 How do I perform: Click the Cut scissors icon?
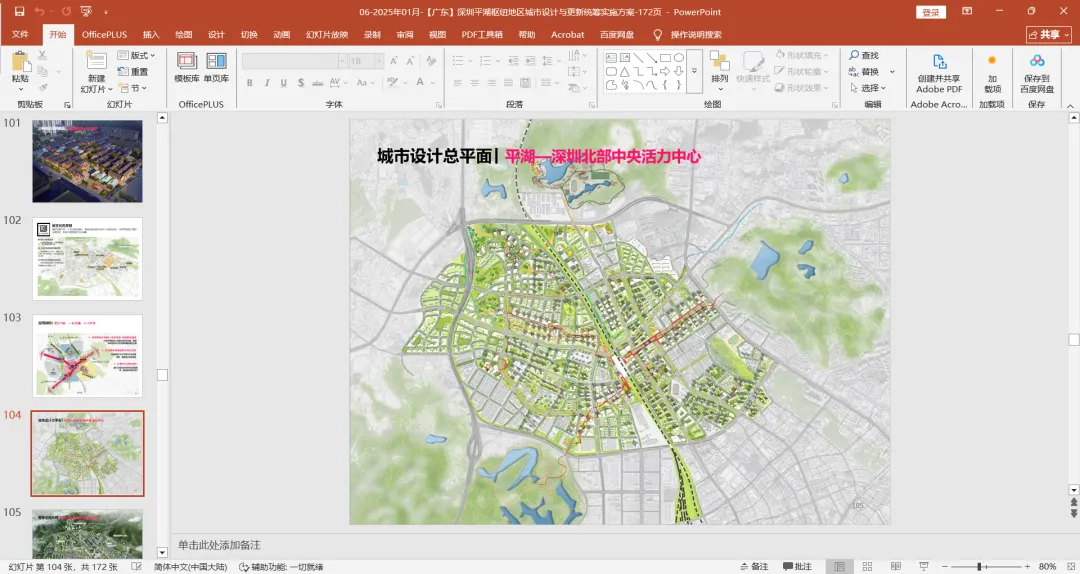(43, 55)
